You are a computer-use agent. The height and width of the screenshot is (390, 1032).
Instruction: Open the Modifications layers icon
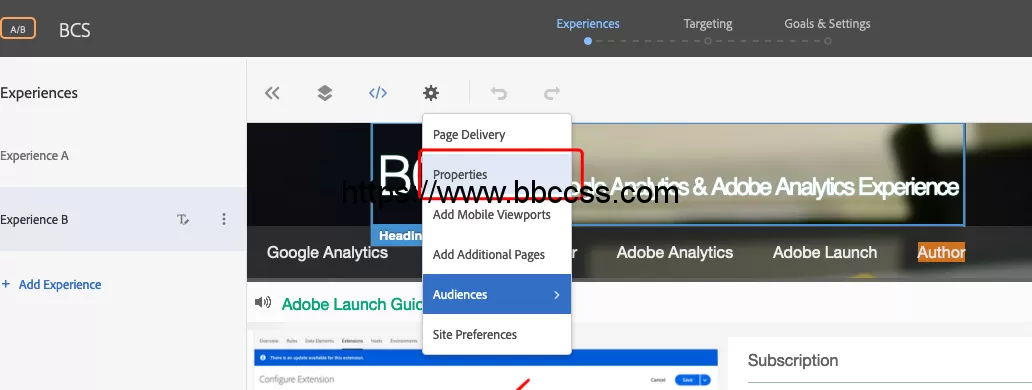tap(324, 93)
